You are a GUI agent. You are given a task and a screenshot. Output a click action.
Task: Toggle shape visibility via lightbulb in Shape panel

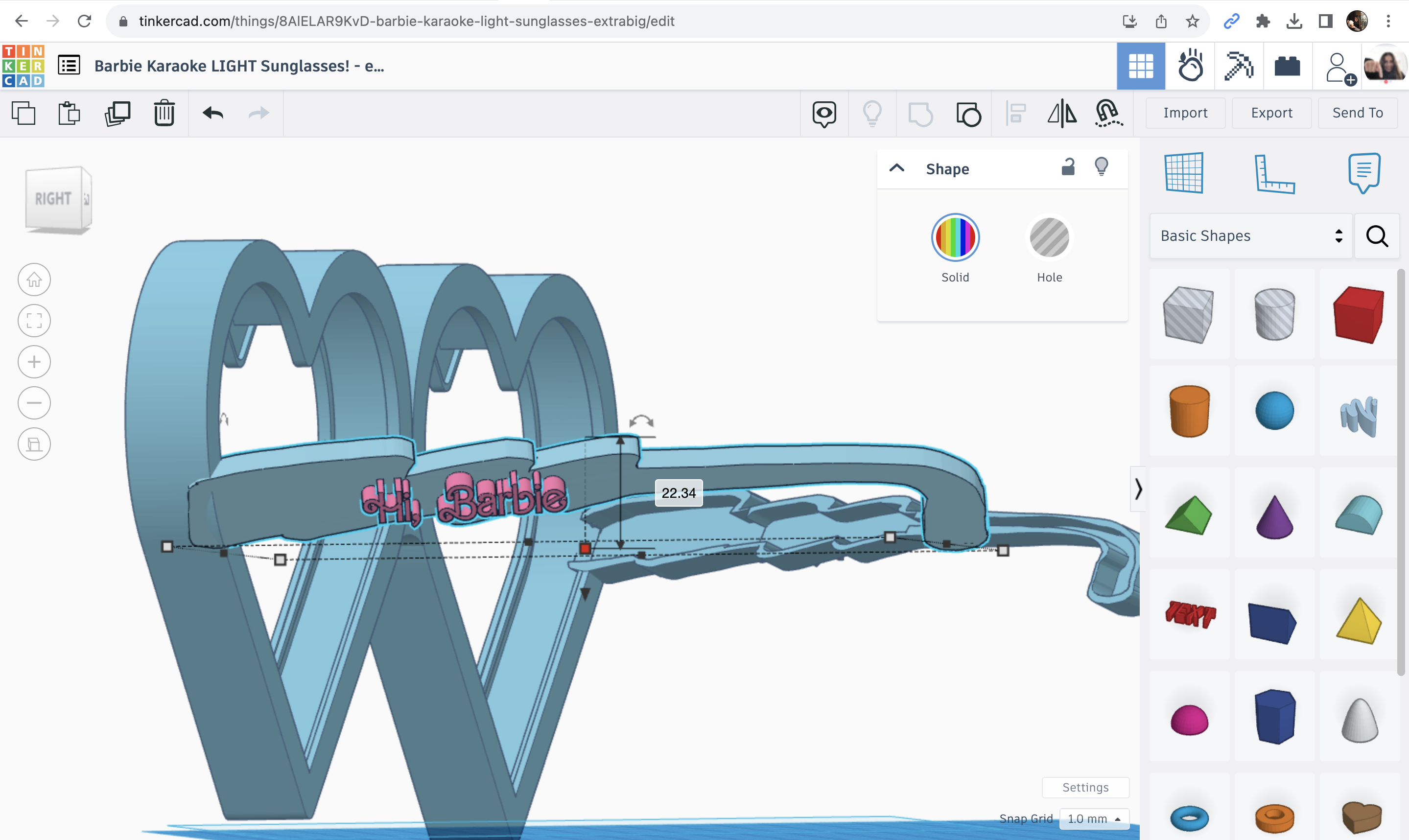coord(1101,167)
